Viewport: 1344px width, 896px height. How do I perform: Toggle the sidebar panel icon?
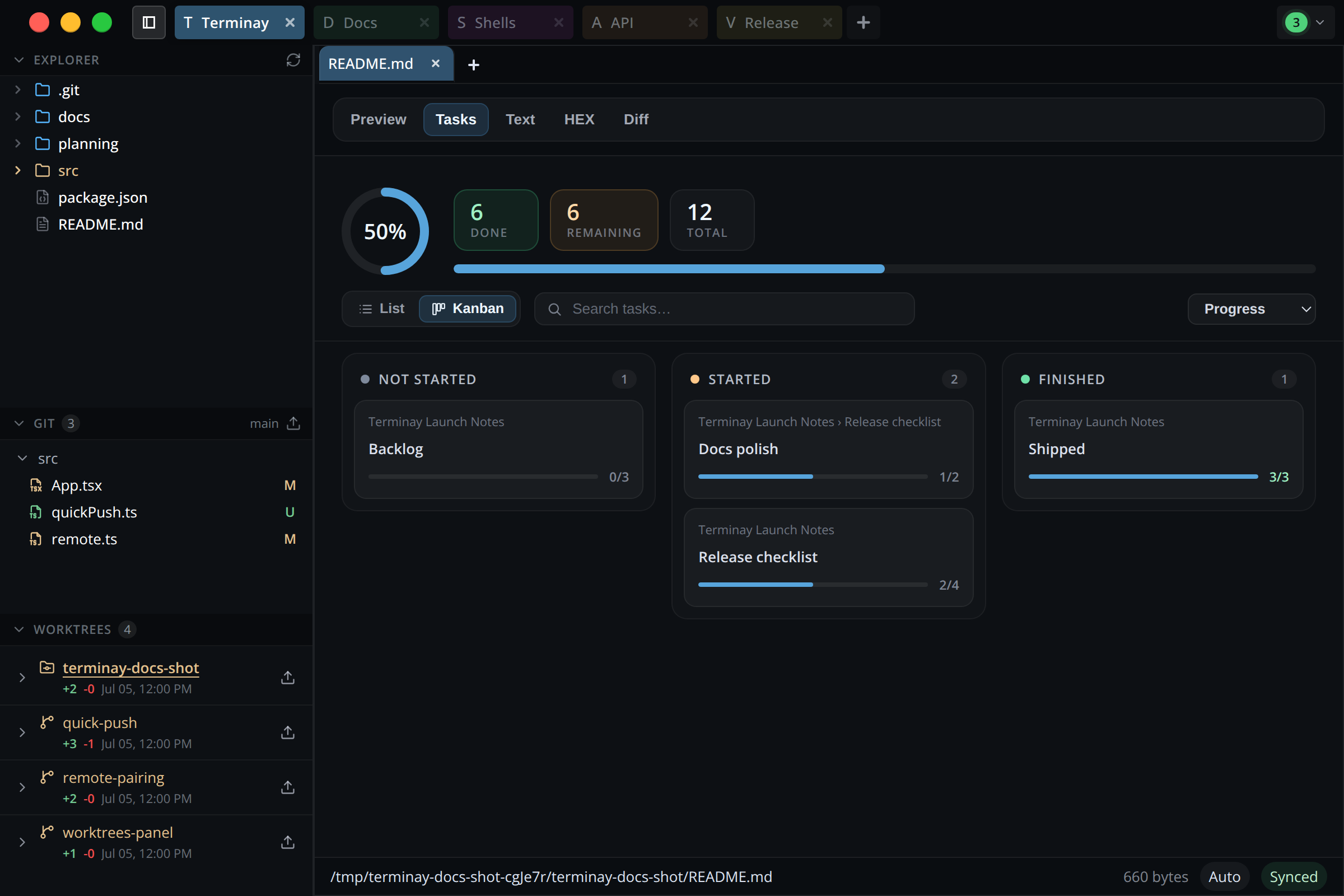pos(148,22)
